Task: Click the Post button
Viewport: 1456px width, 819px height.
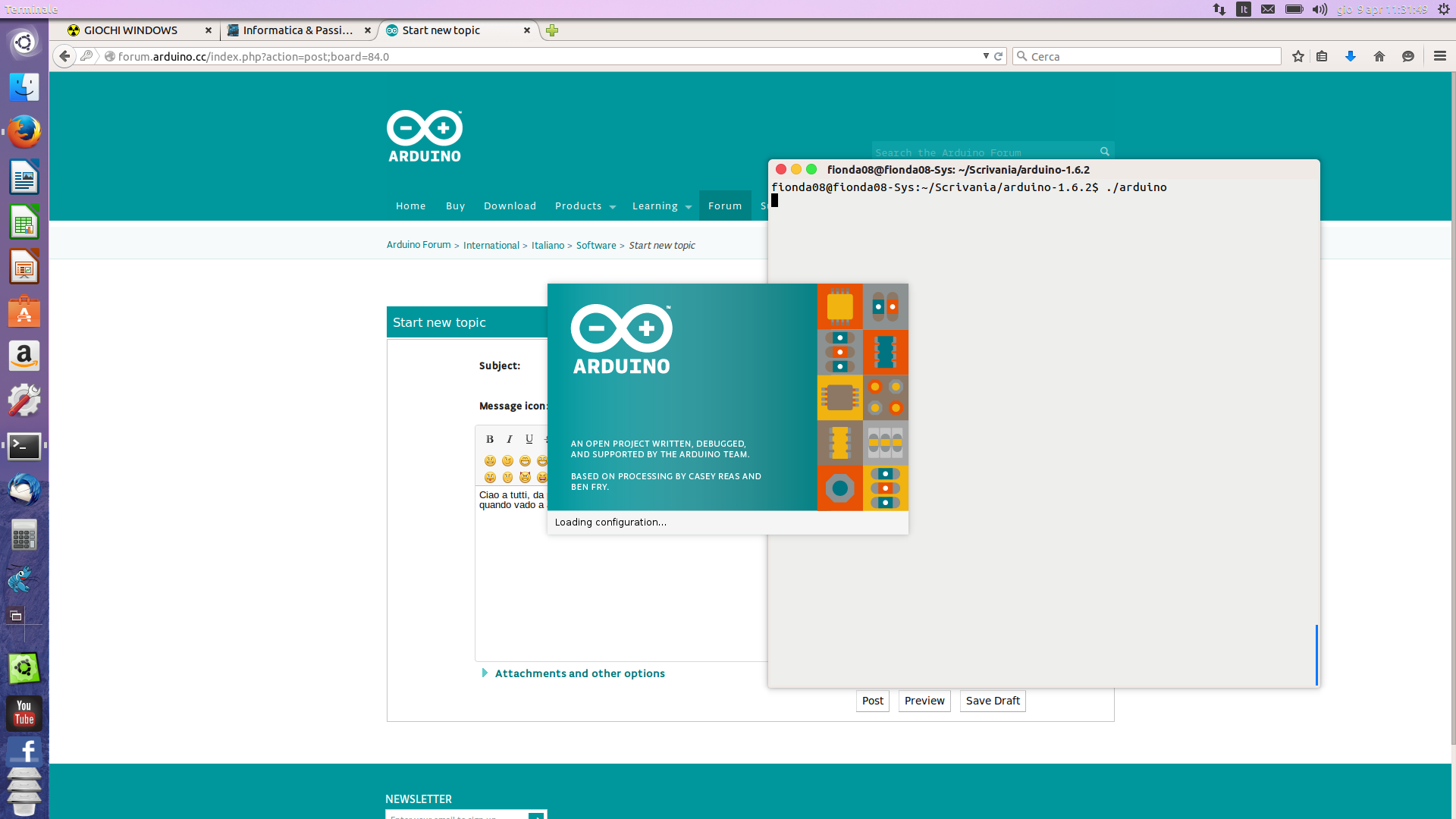Action: [872, 701]
